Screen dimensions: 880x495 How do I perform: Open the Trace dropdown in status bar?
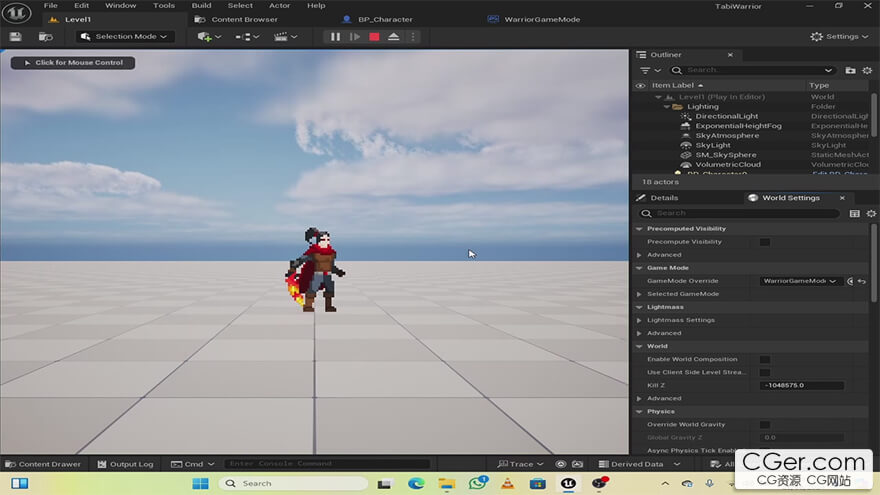coord(520,464)
